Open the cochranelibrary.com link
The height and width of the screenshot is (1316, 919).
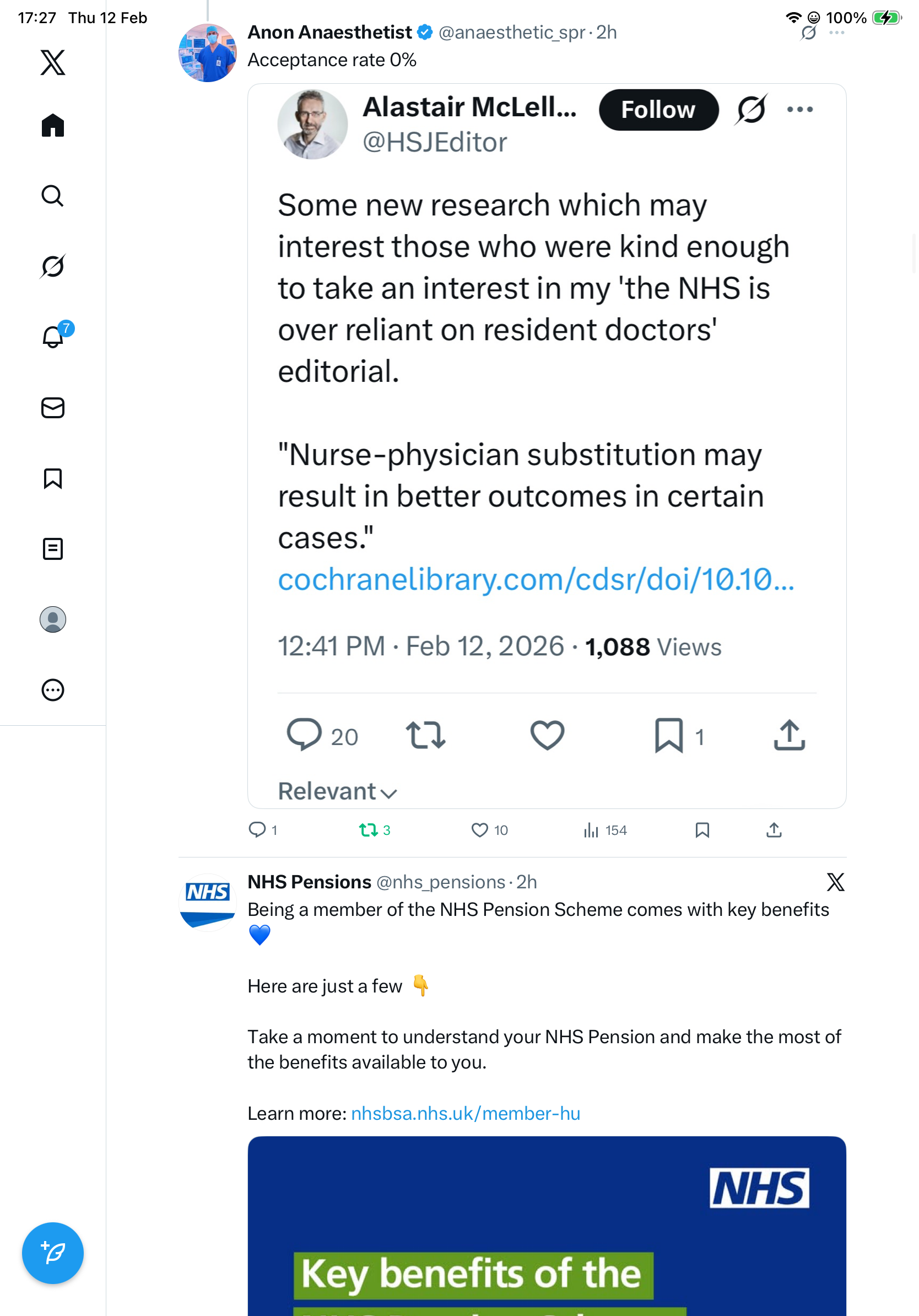coord(536,580)
